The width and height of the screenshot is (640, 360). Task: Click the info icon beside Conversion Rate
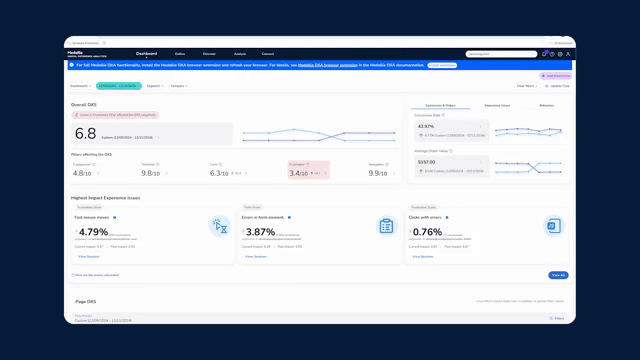tap(443, 116)
